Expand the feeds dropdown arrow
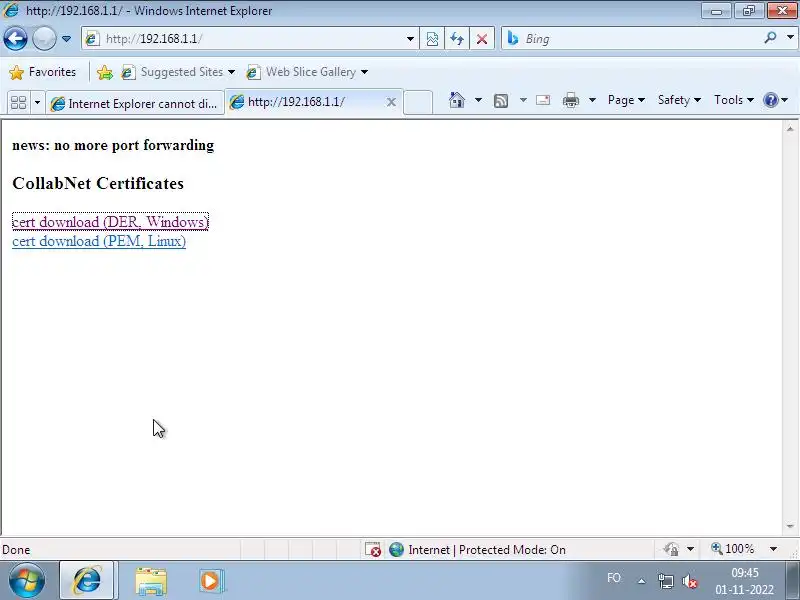 (523, 100)
